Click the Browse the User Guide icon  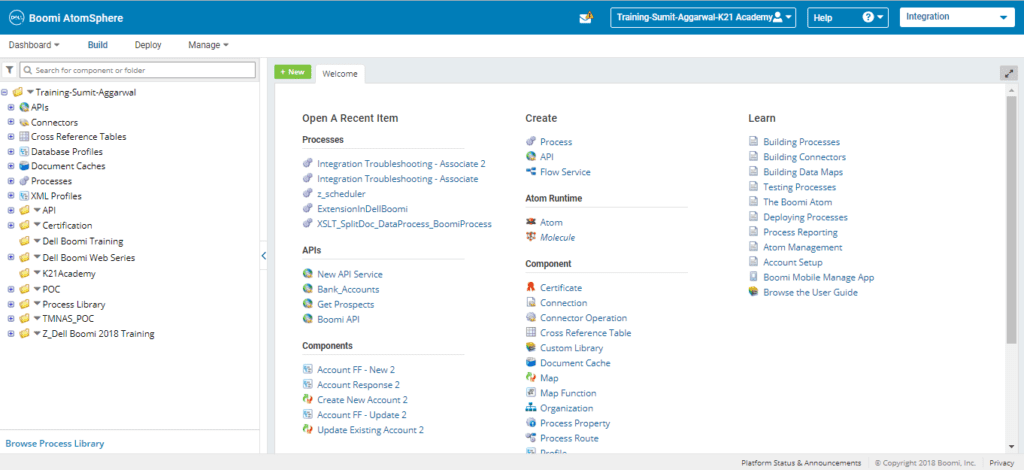pos(754,292)
